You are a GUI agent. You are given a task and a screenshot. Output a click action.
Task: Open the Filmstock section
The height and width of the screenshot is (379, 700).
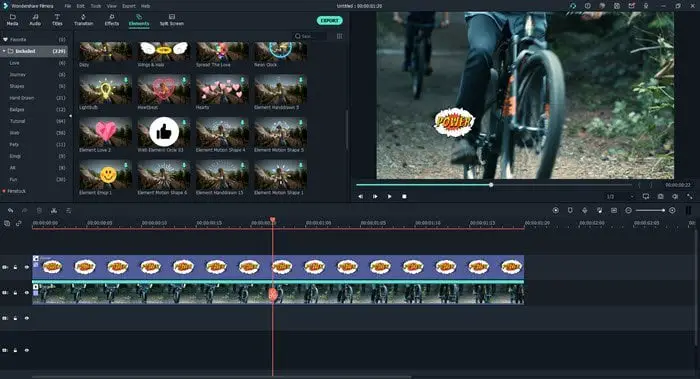(17, 191)
